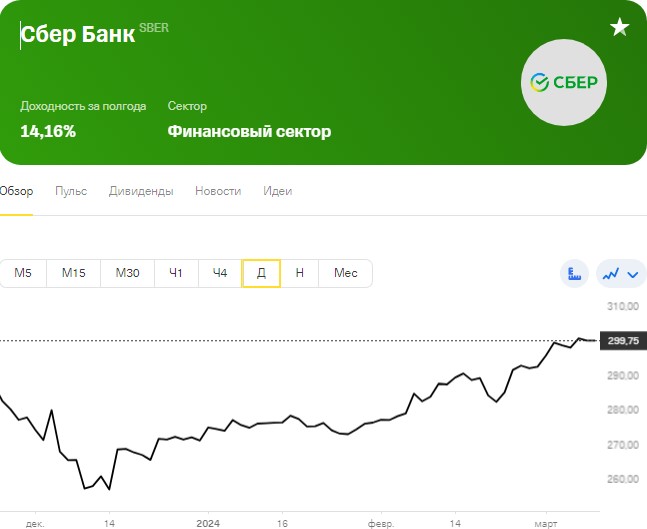Switch chart to Ч1 interval
This screenshot has width=647, height=529.
pyautogui.click(x=176, y=273)
